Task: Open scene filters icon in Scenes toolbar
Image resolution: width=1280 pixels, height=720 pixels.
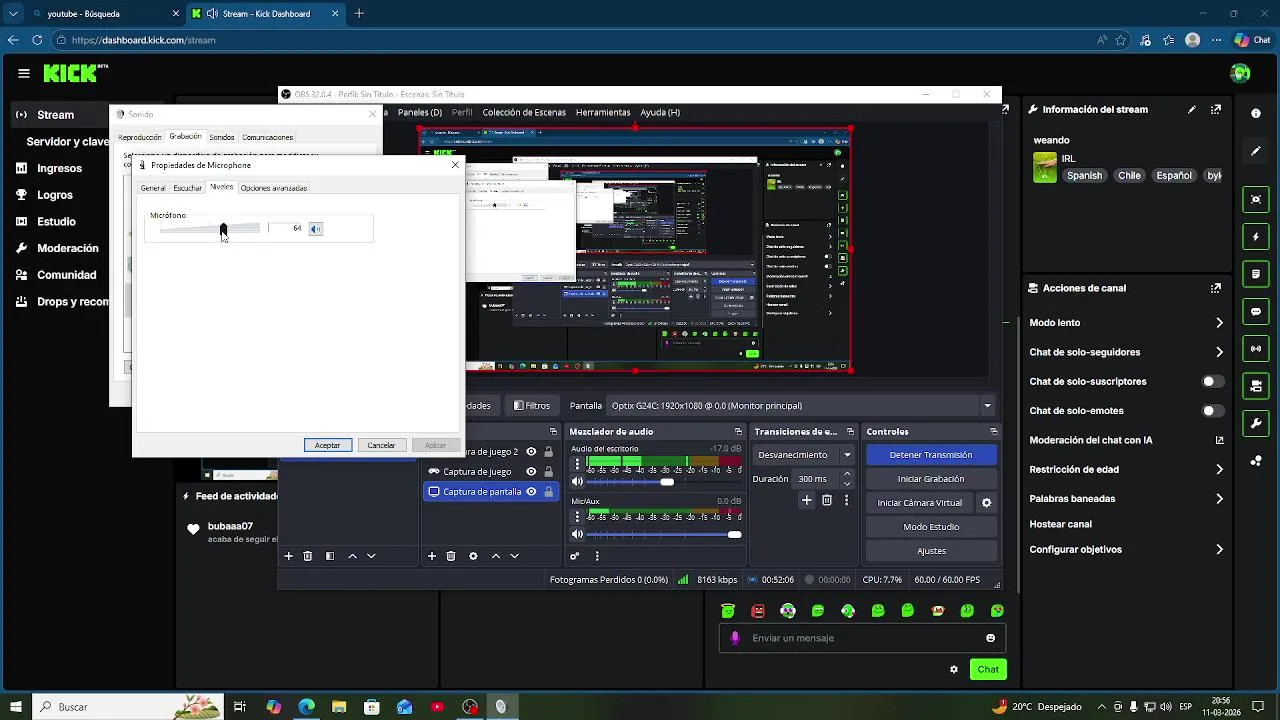Action: [330, 556]
